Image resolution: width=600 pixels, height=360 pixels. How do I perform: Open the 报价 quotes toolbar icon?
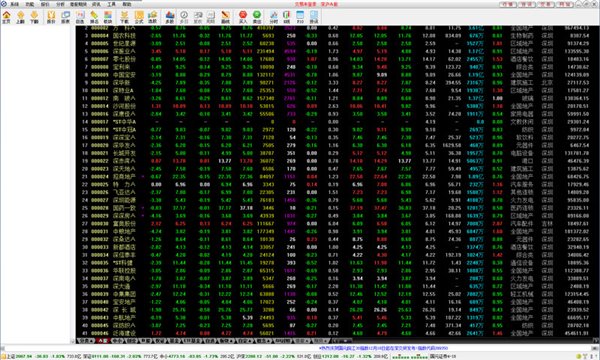click(51, 17)
